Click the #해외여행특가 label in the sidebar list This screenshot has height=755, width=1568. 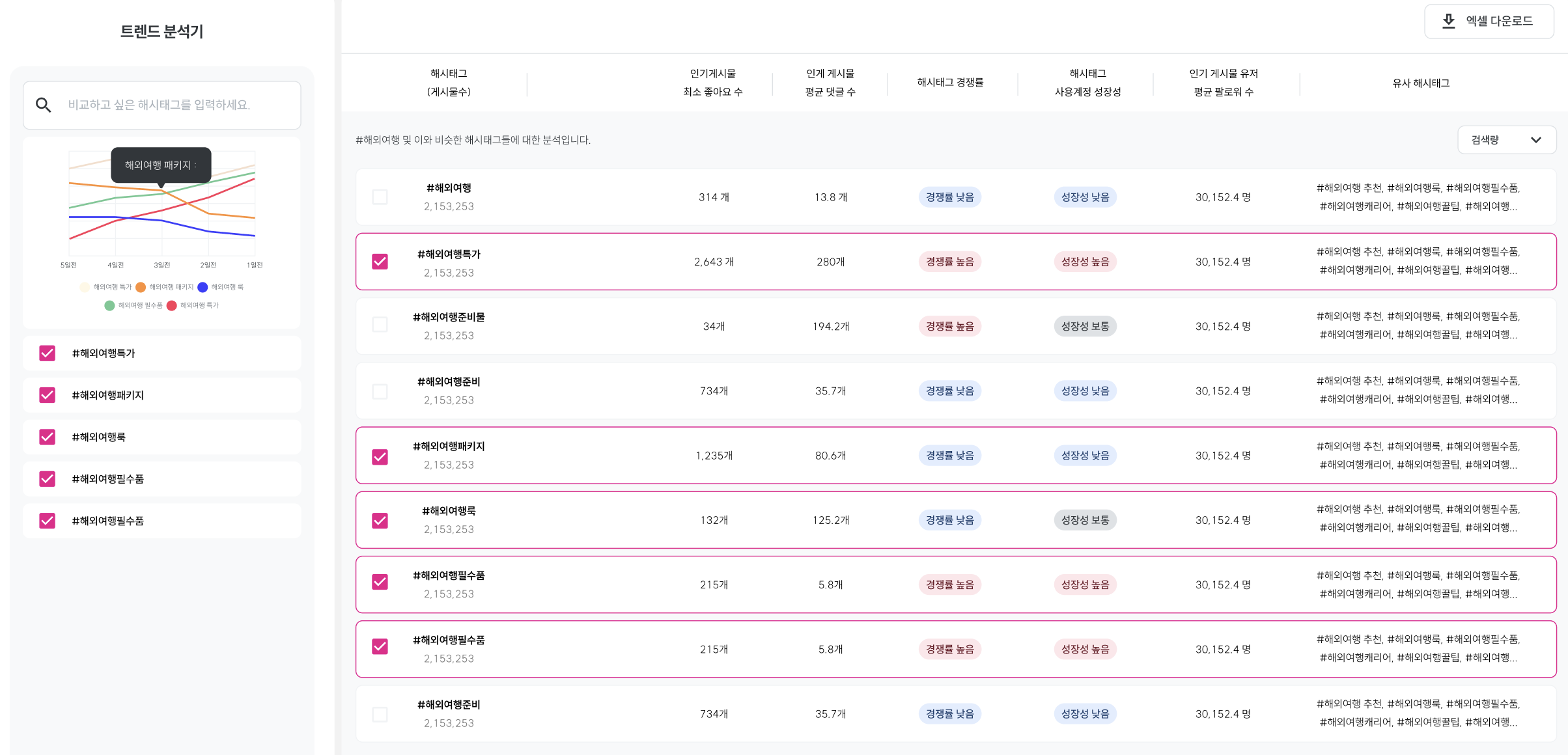104,353
